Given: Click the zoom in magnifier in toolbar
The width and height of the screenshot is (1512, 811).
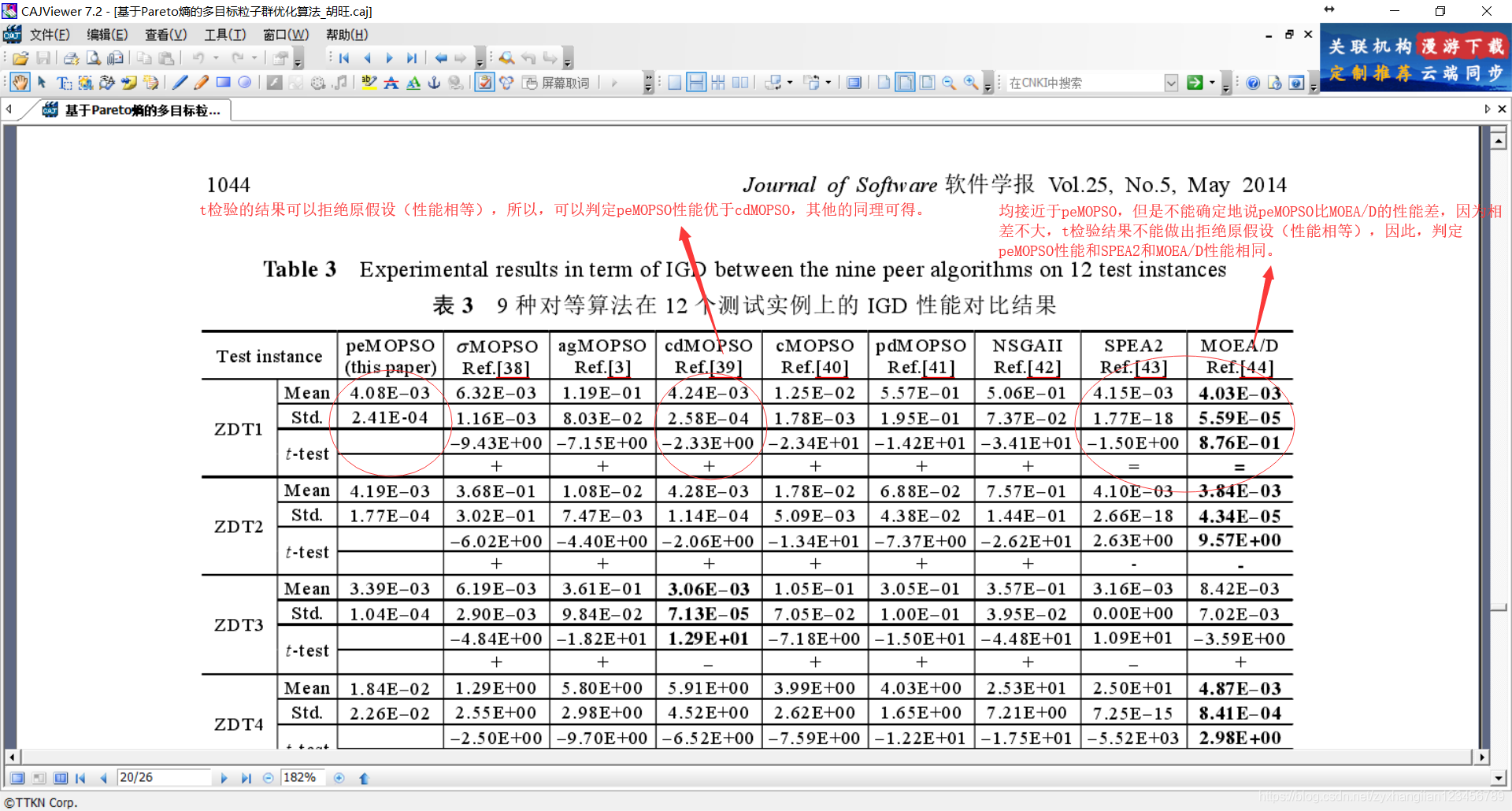Looking at the screenshot, I should (x=971, y=83).
